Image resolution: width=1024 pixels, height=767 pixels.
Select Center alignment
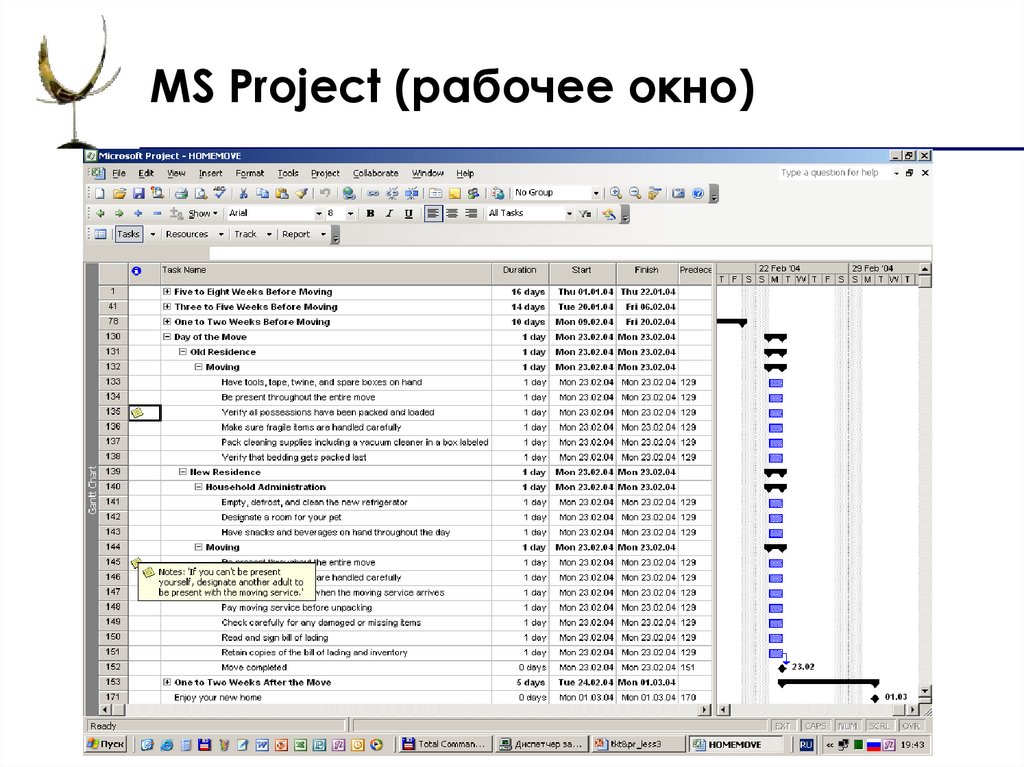(x=452, y=214)
